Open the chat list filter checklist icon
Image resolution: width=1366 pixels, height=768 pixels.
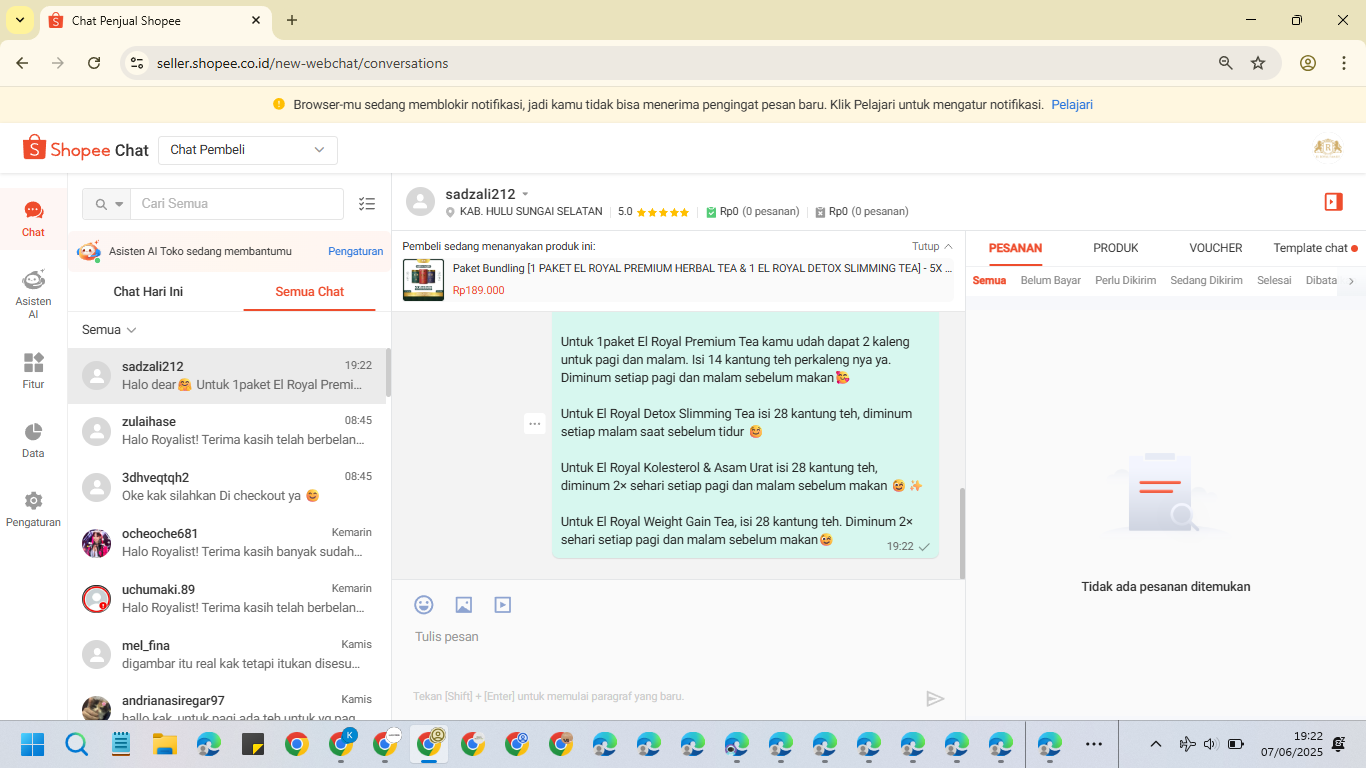click(x=367, y=204)
